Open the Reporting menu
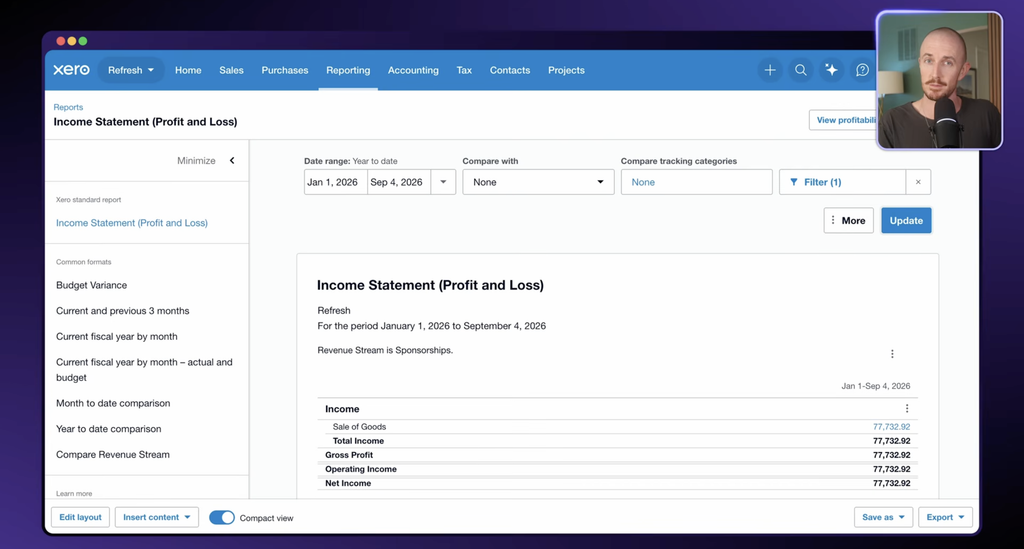1024x549 pixels. point(348,70)
